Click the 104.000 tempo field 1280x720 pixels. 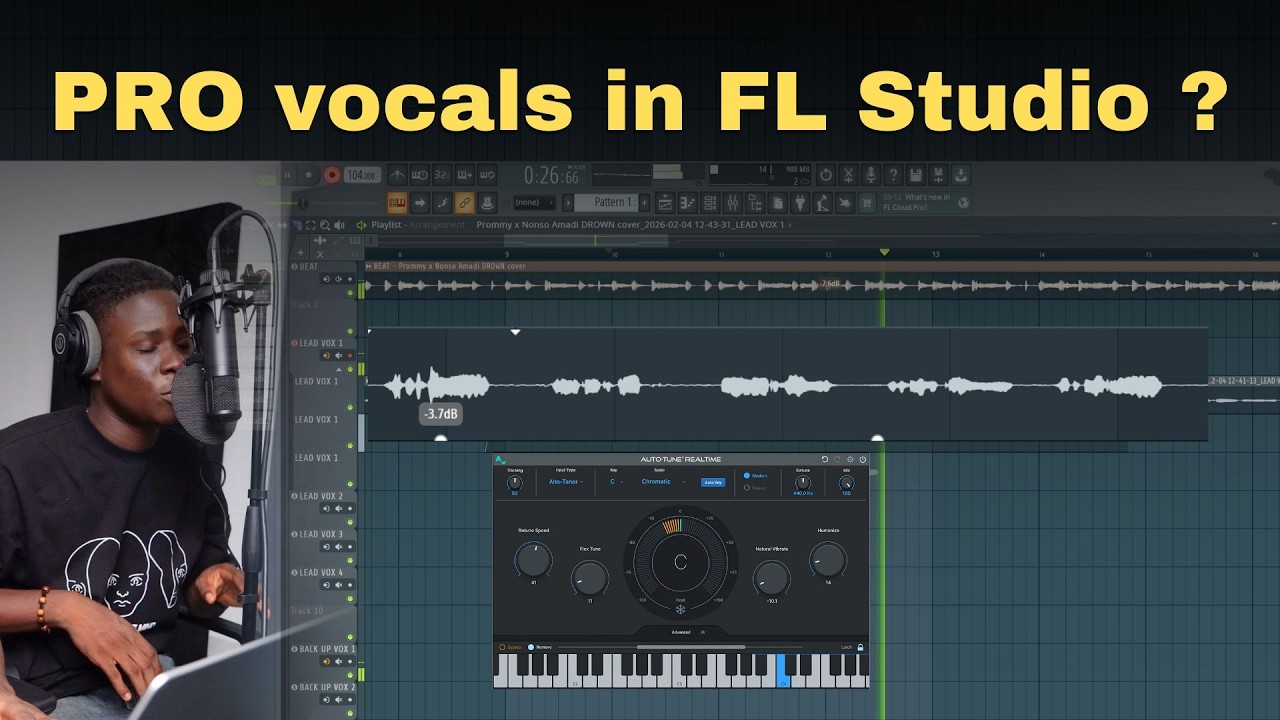tap(362, 174)
